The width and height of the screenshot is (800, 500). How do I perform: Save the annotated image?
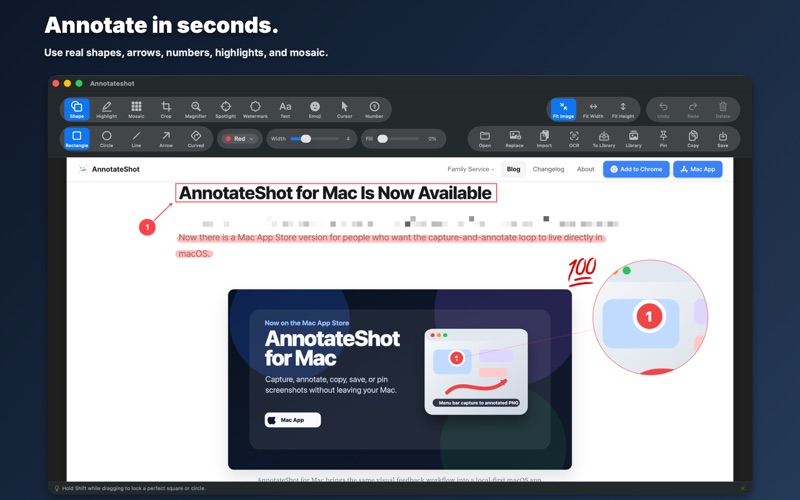(x=722, y=138)
